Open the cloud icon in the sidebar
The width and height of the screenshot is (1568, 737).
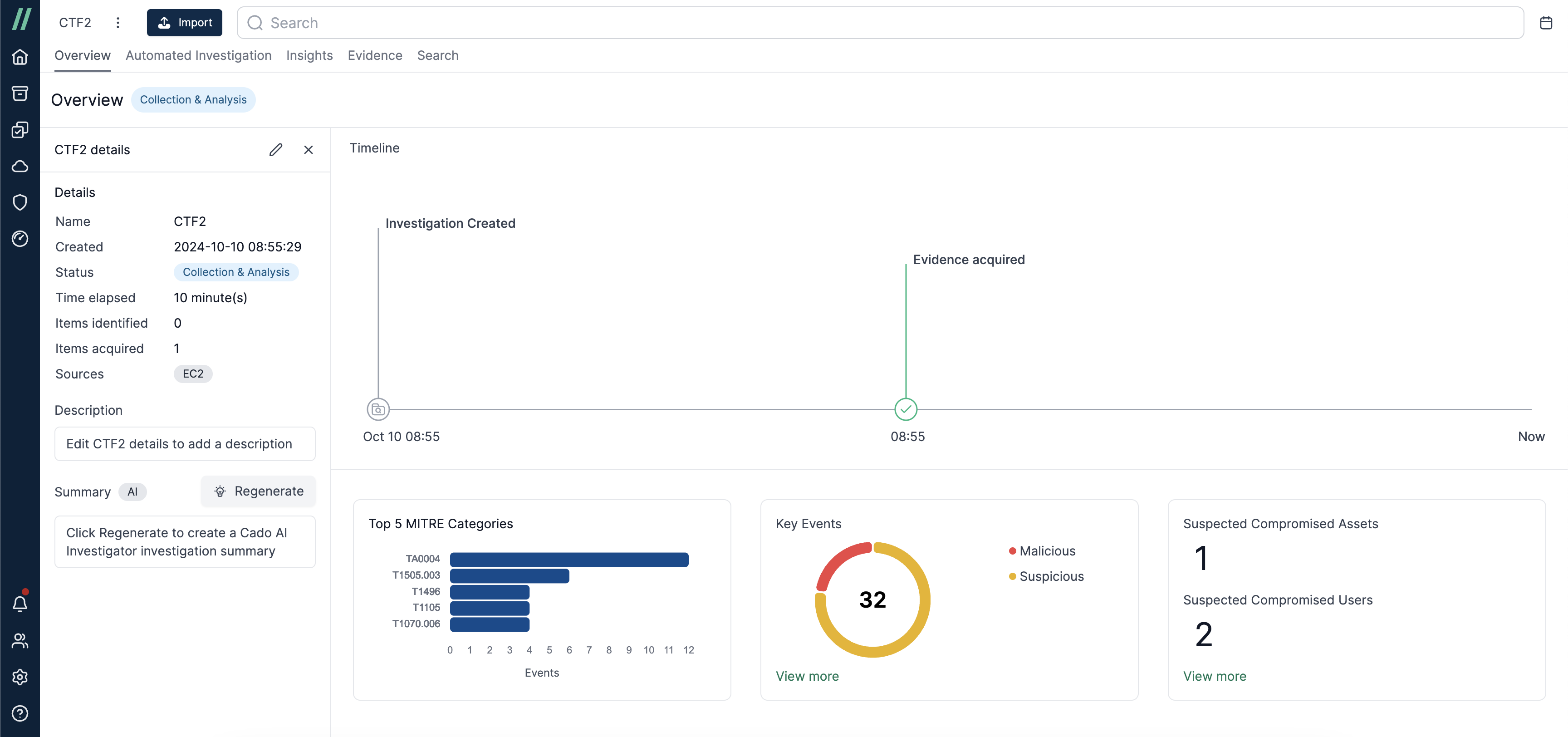coord(20,166)
